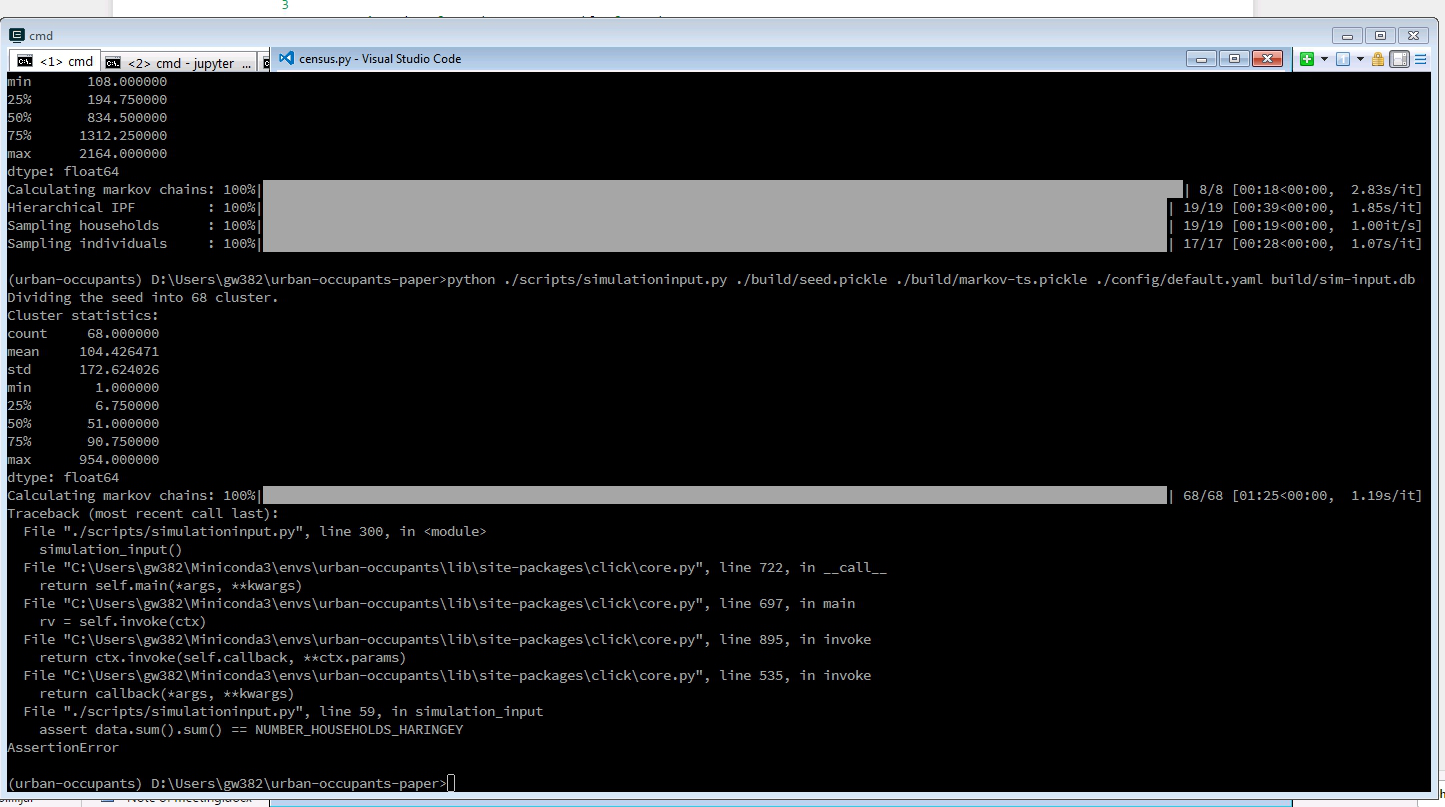
Task: Click the 'max 2164.000000' statistics row
Action: [87, 154]
